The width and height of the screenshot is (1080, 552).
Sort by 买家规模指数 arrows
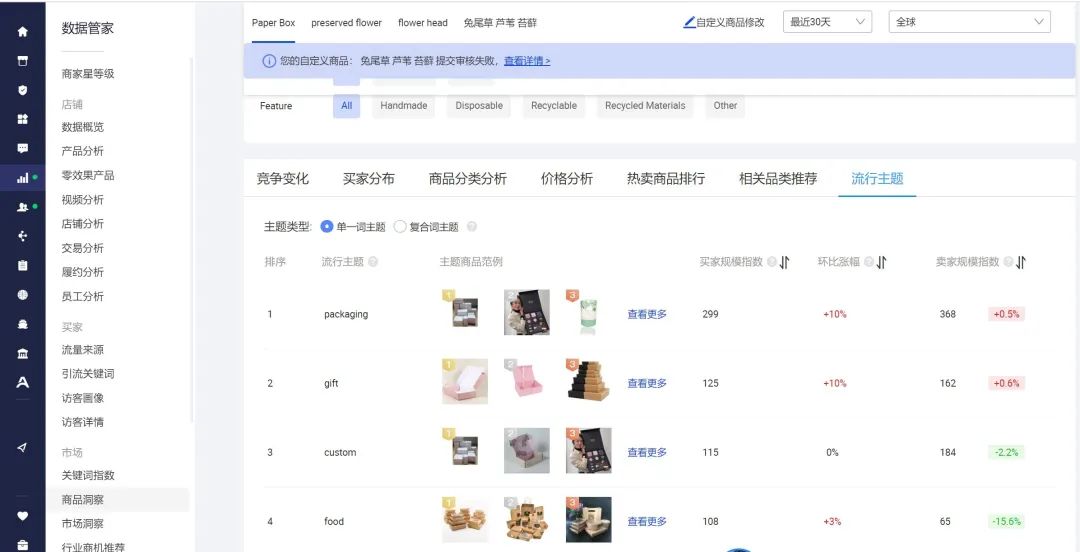pyautogui.click(x=785, y=262)
